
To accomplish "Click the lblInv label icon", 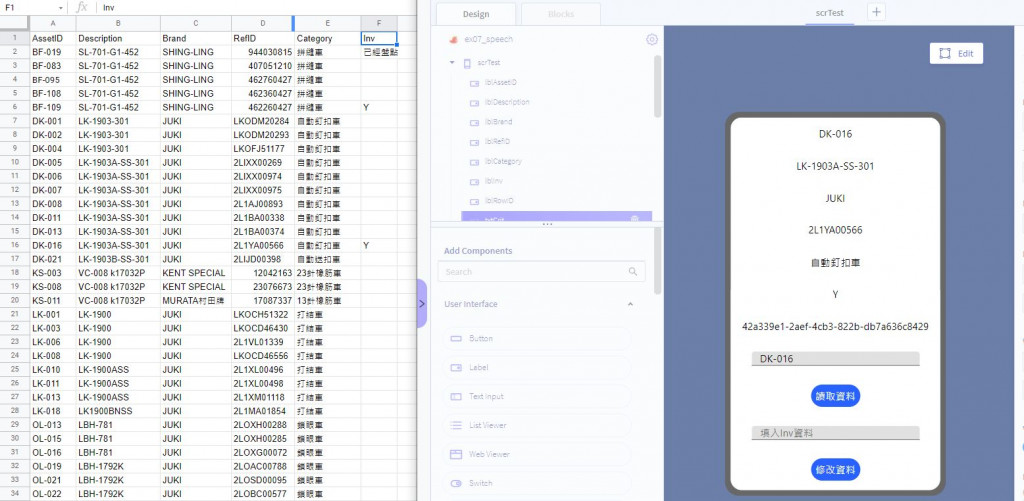I will tap(475, 181).
